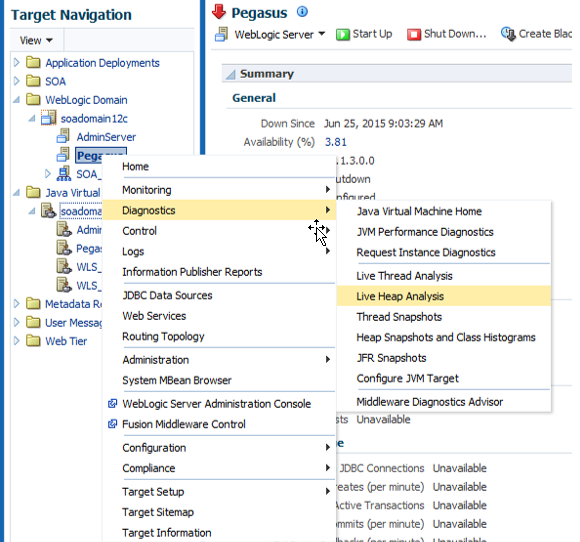Click the Application Deployments folder icon

tap(33, 63)
